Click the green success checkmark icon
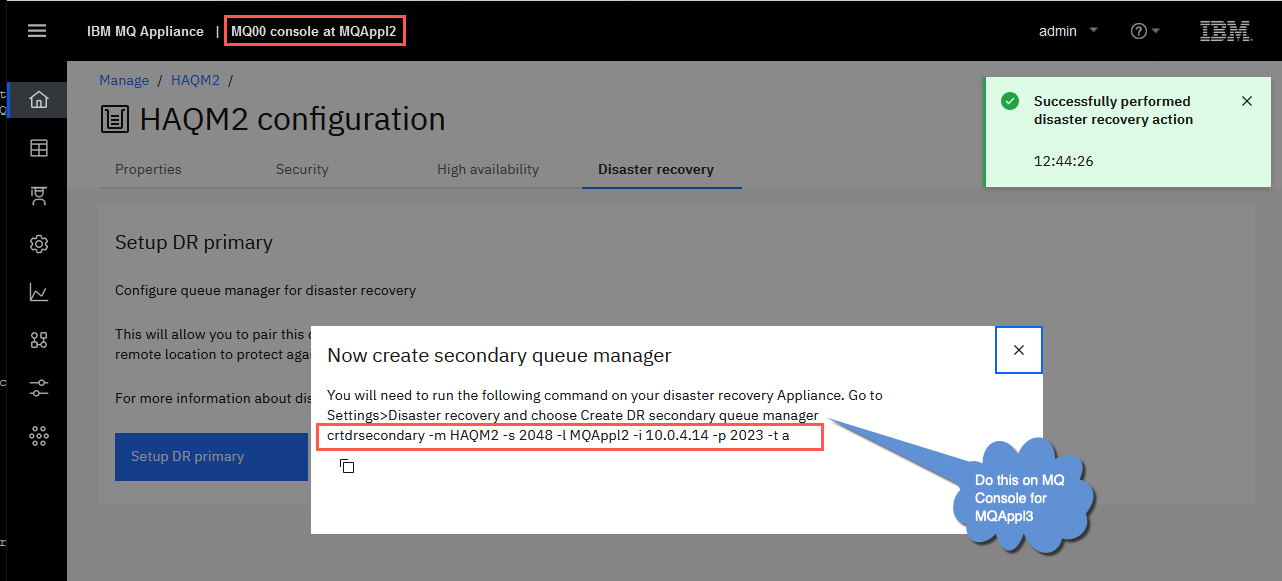 pyautogui.click(x=1010, y=101)
